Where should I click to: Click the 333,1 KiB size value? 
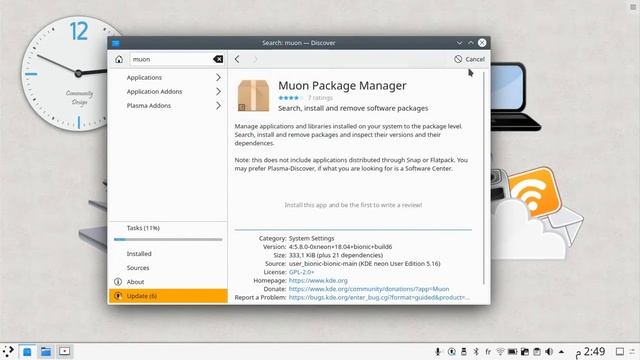click(336, 255)
